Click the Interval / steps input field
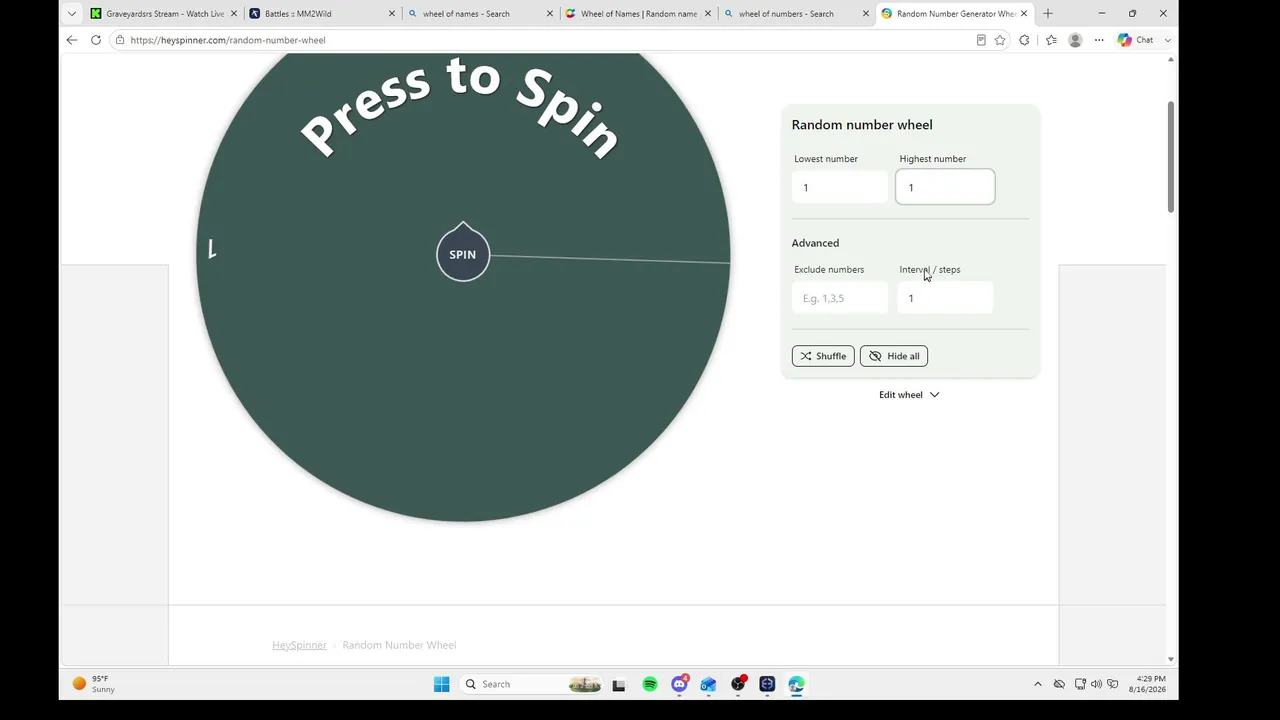Screen dimensions: 1280x720 tap(945, 298)
